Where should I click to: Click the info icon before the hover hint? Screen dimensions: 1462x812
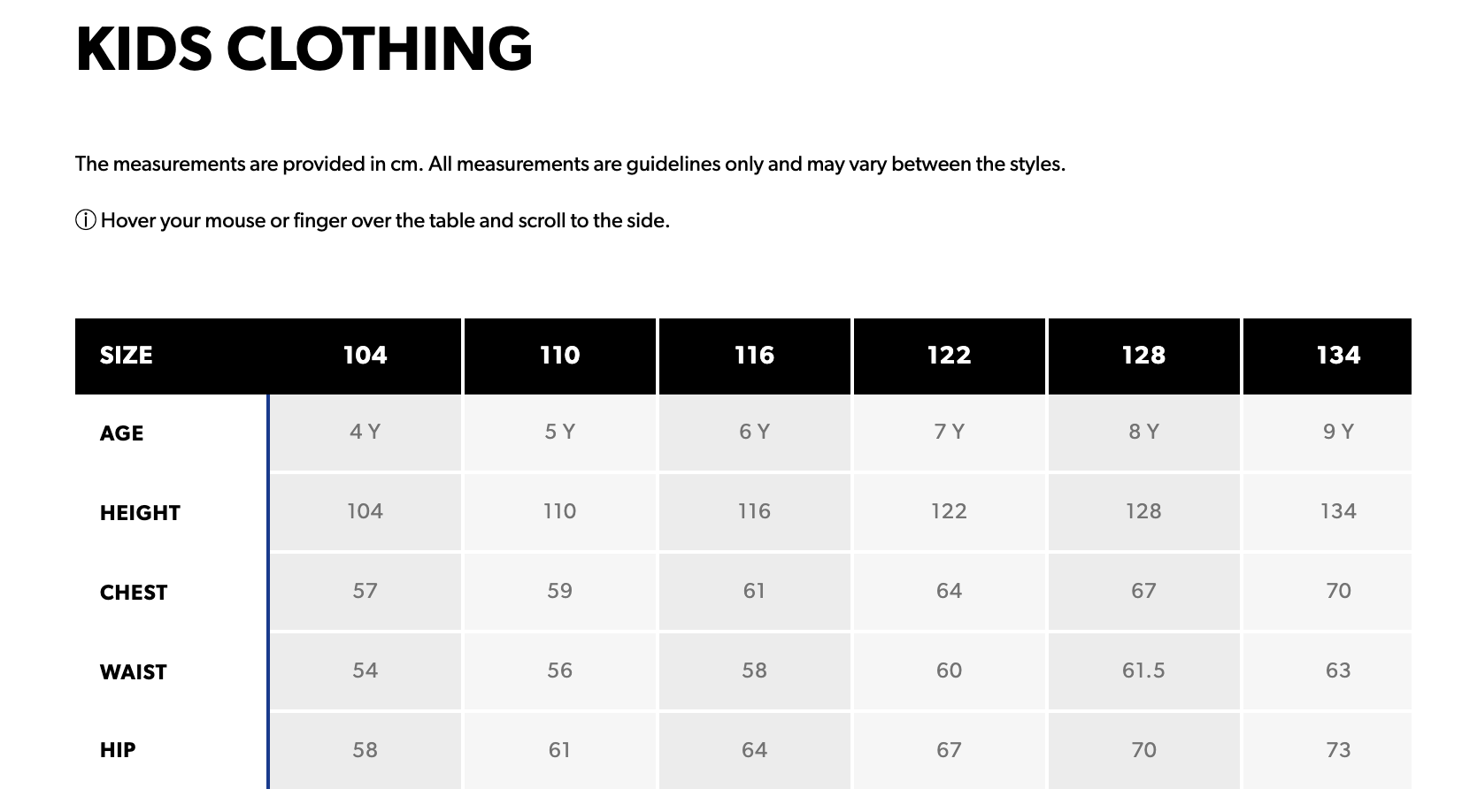click(x=86, y=220)
